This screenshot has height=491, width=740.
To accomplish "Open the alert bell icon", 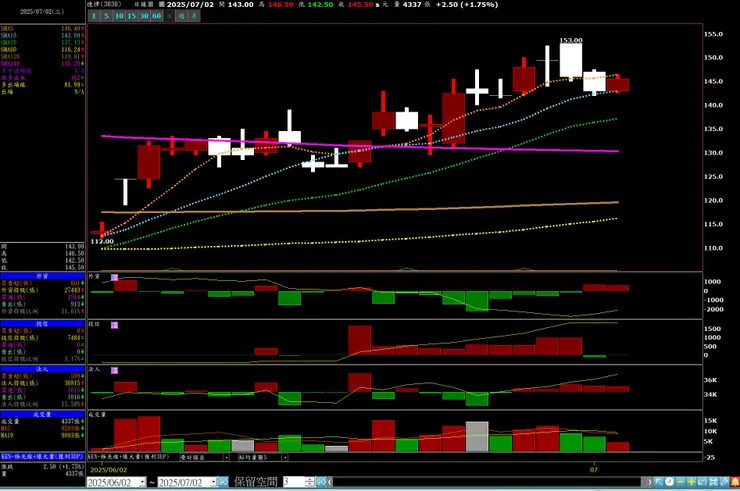I will coord(735,482).
